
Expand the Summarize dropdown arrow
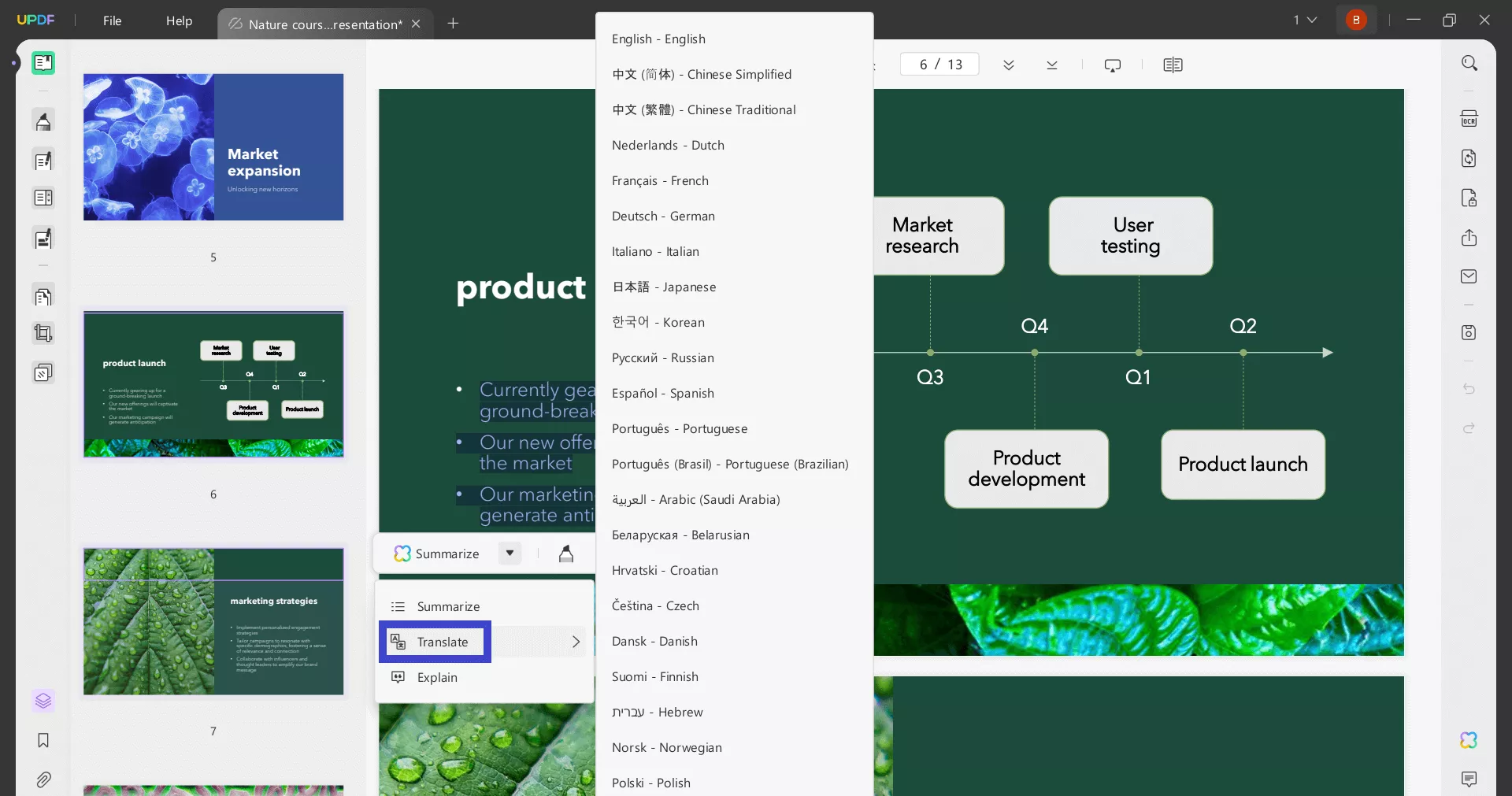click(x=510, y=553)
